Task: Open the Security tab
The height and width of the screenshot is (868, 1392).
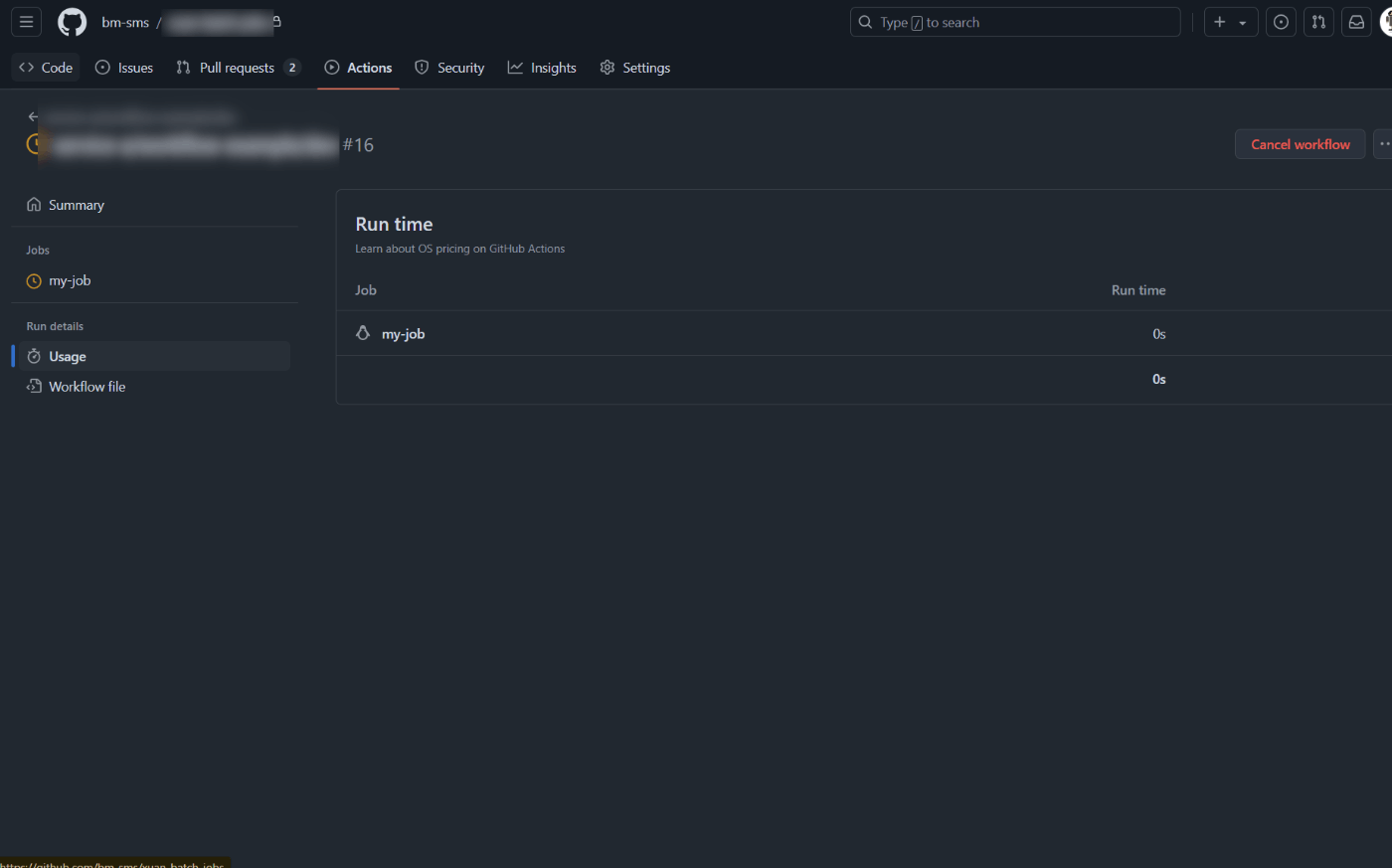Action: (x=449, y=68)
